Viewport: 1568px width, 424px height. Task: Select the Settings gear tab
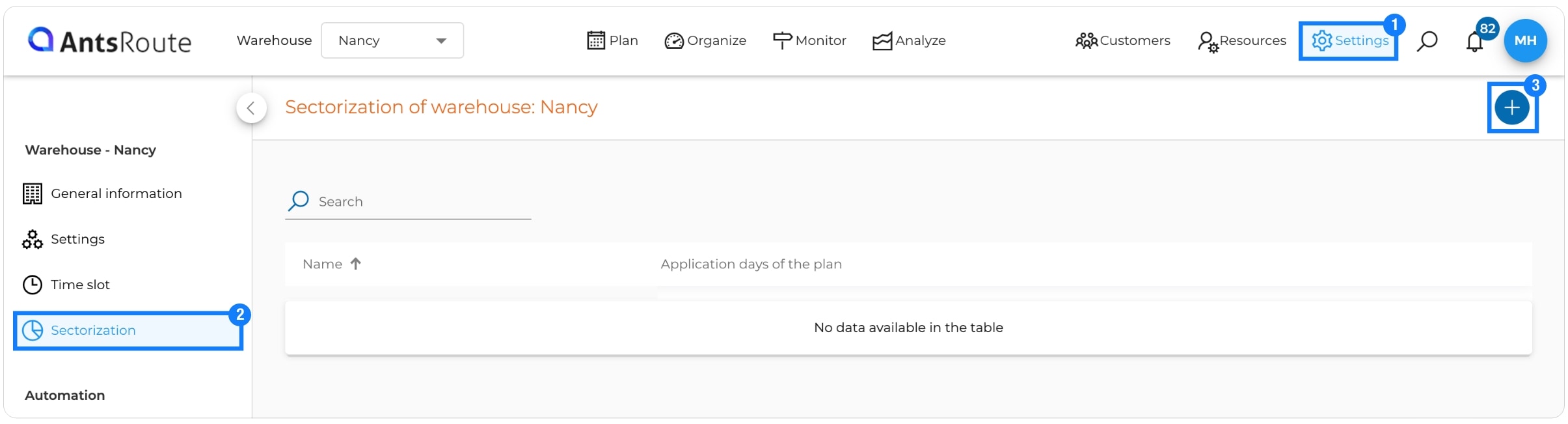[x=1349, y=41]
